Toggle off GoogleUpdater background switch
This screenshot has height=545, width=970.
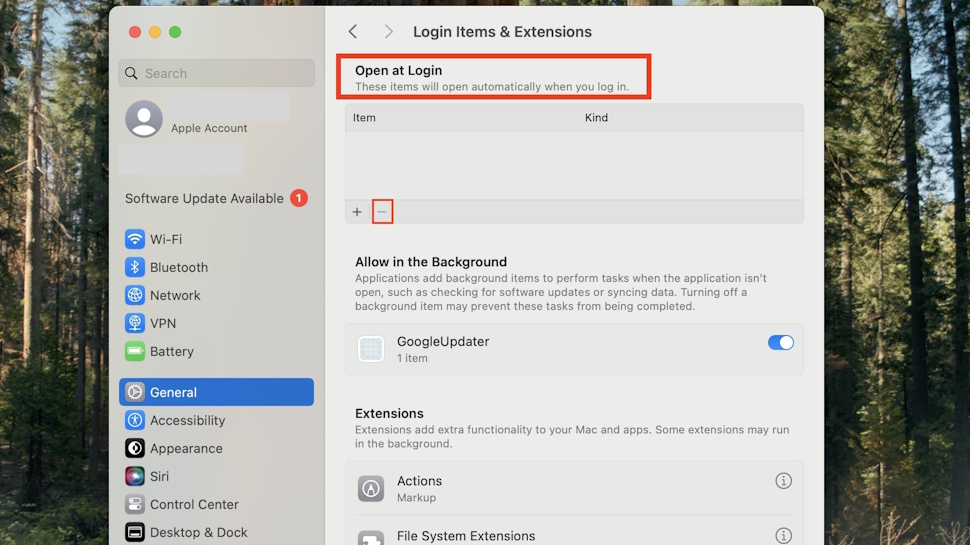click(781, 343)
